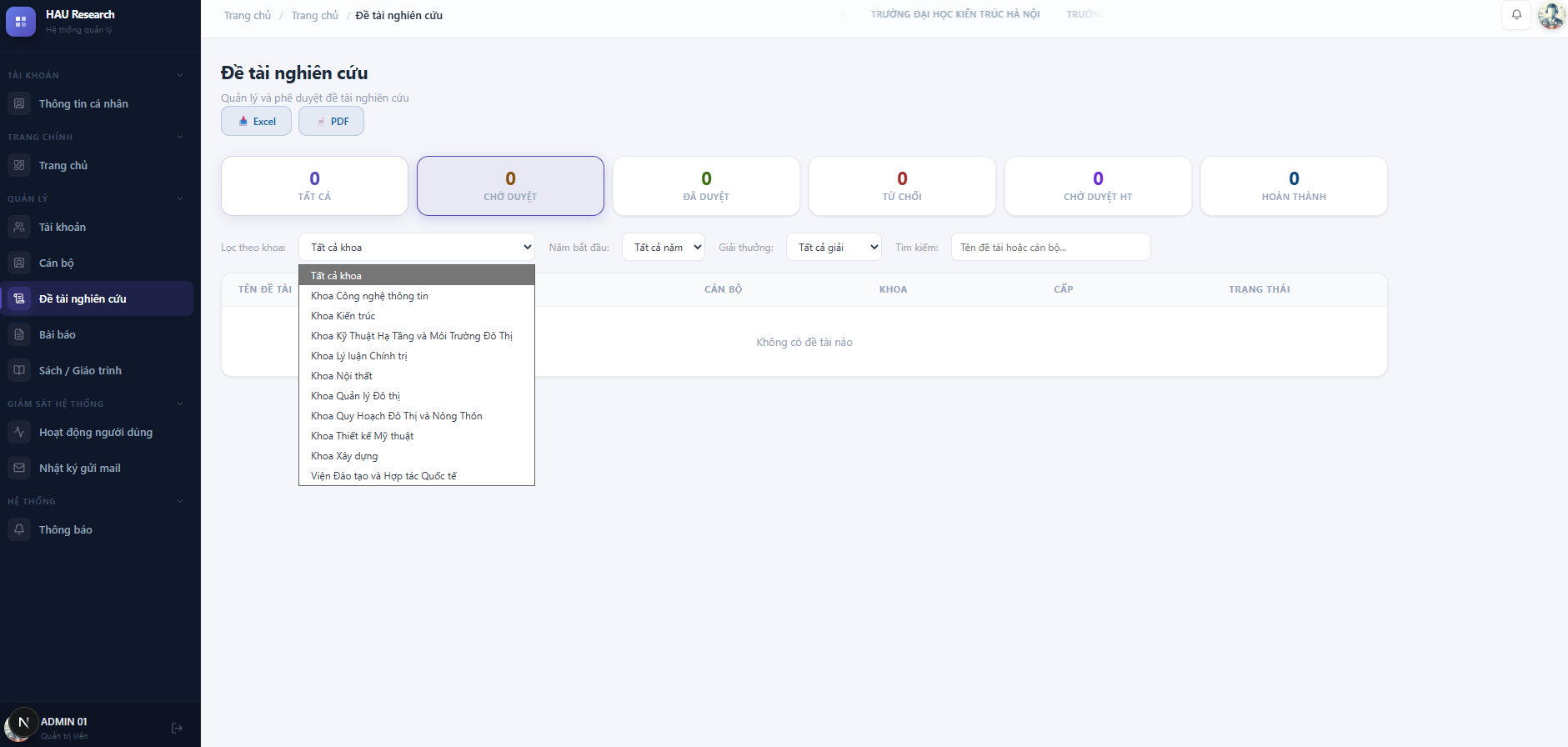
Task: Click the Thông tin cá nhân sidebar icon
Action: [19, 103]
